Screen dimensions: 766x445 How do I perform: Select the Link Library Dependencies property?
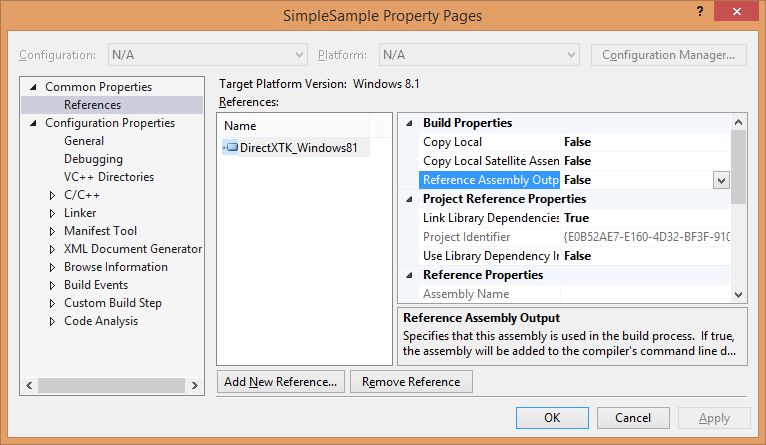[x=574, y=218]
